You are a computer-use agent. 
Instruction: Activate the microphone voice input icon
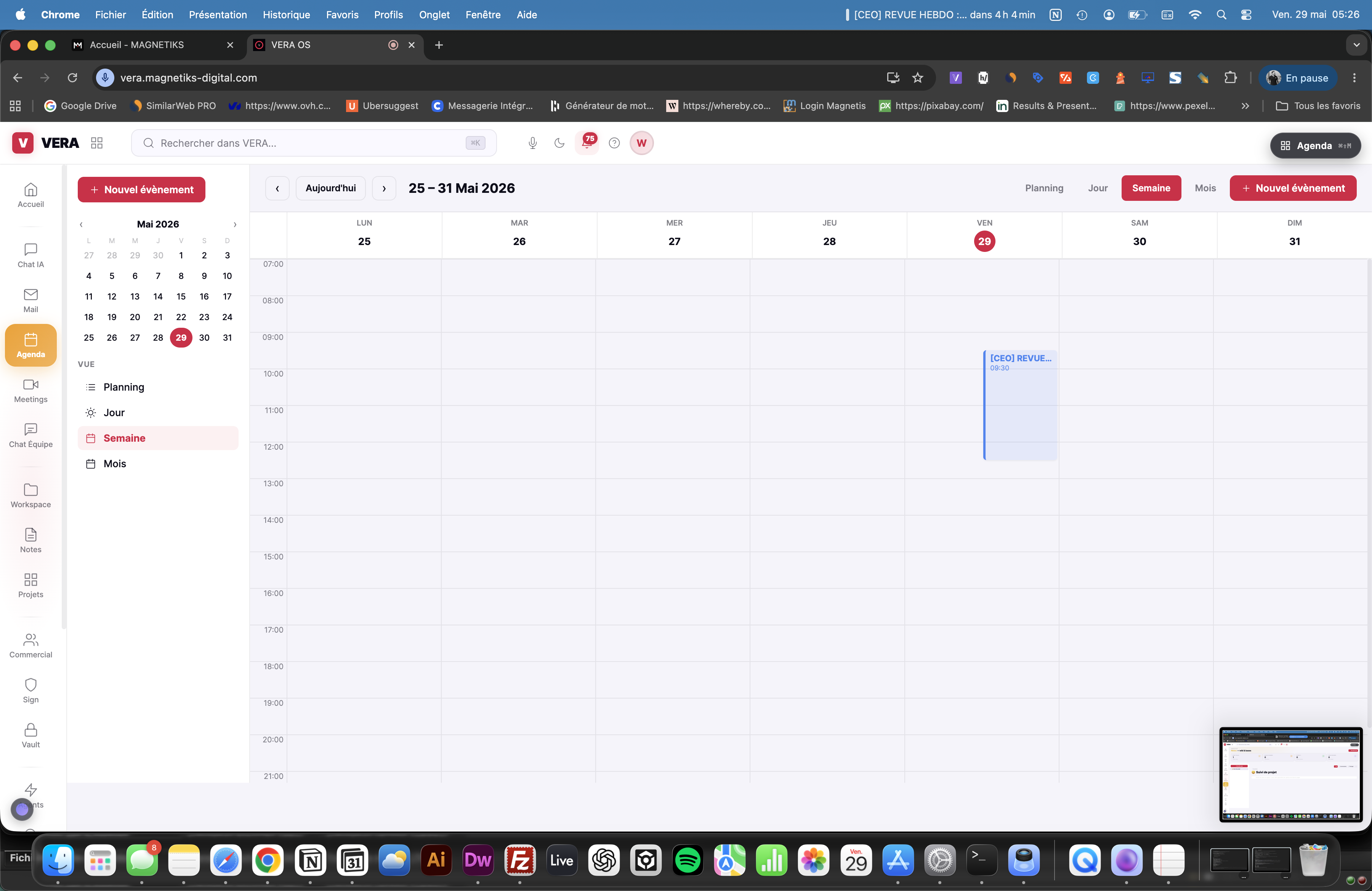(533, 143)
